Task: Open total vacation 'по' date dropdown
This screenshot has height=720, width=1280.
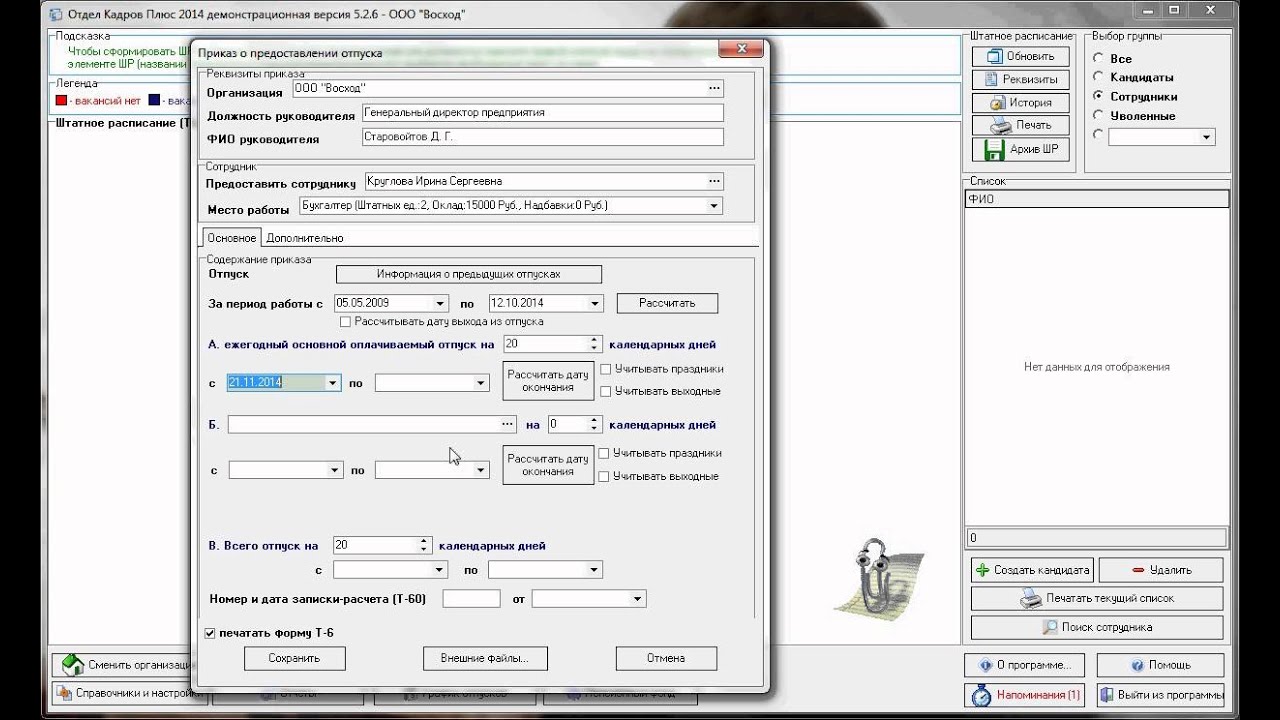Action: click(594, 569)
